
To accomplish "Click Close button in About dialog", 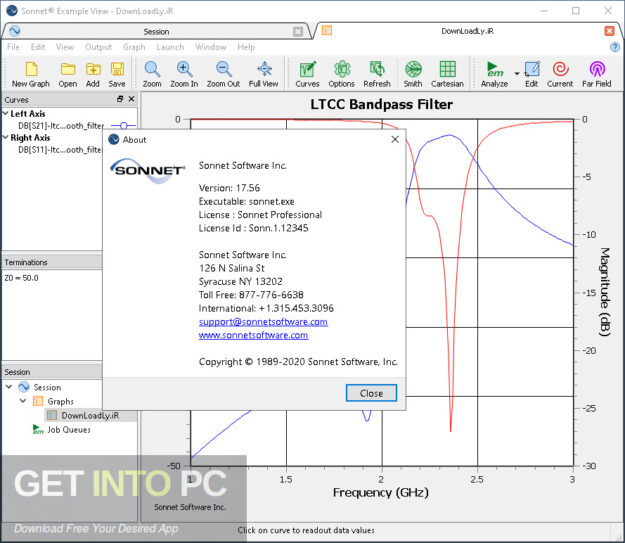I will [371, 393].
